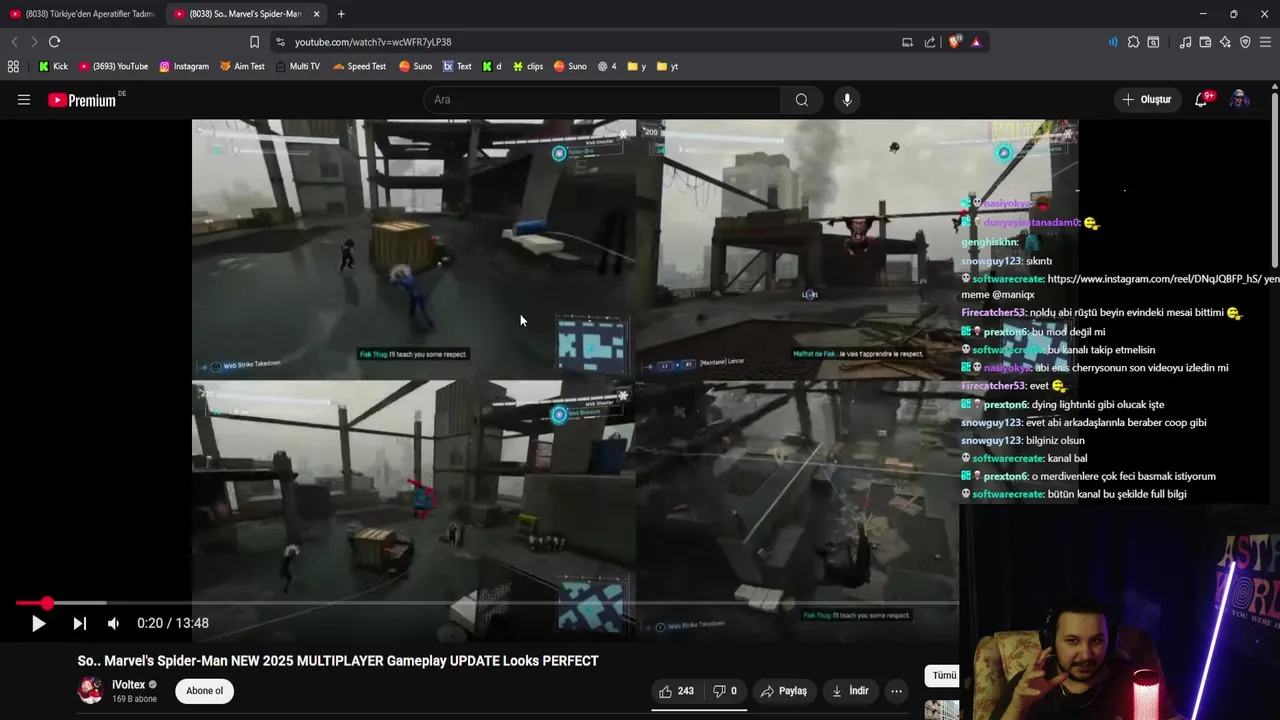Open the browser main hamburger menu

1265,42
